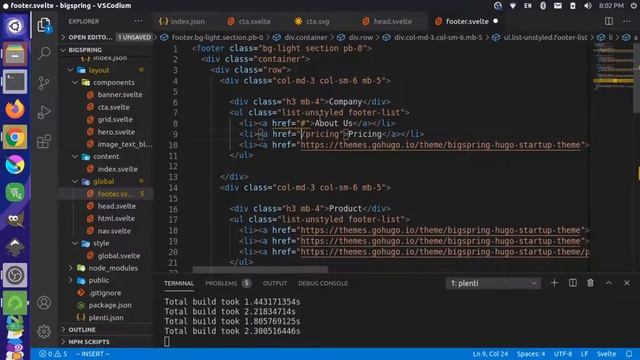Change LF line ending in status bar
Viewport: 640px width, 360px height.
pyautogui.click(x=584, y=354)
